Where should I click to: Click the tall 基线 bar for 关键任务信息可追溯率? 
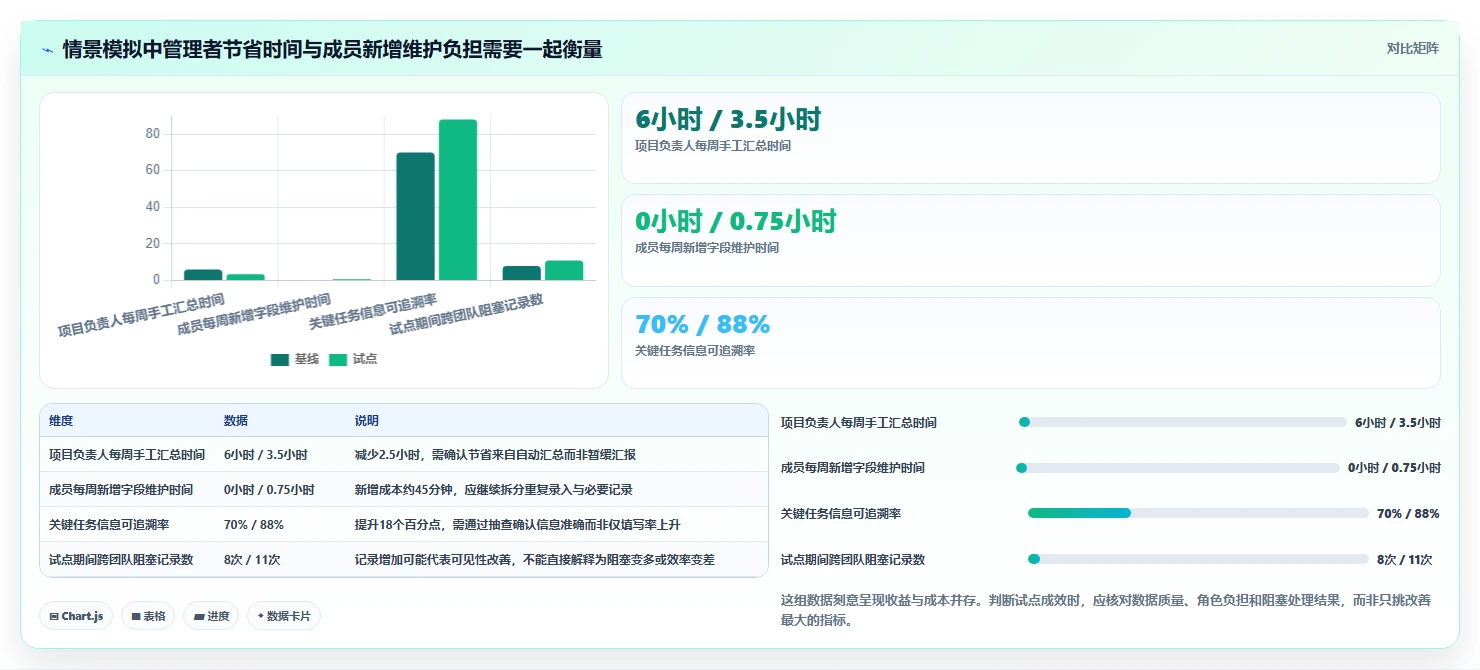[416, 216]
